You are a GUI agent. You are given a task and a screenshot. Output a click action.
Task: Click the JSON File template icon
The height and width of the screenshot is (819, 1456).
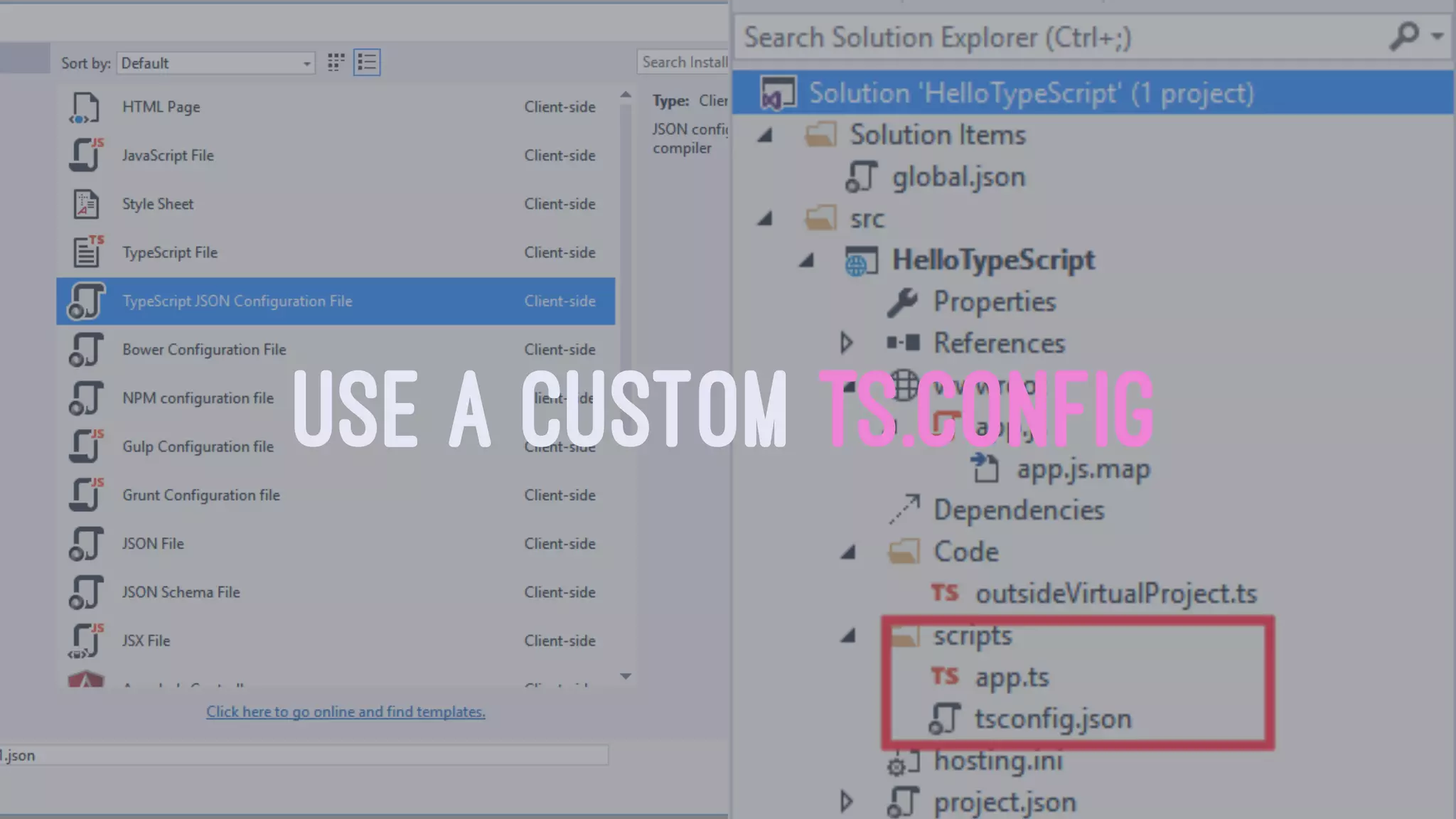86,543
